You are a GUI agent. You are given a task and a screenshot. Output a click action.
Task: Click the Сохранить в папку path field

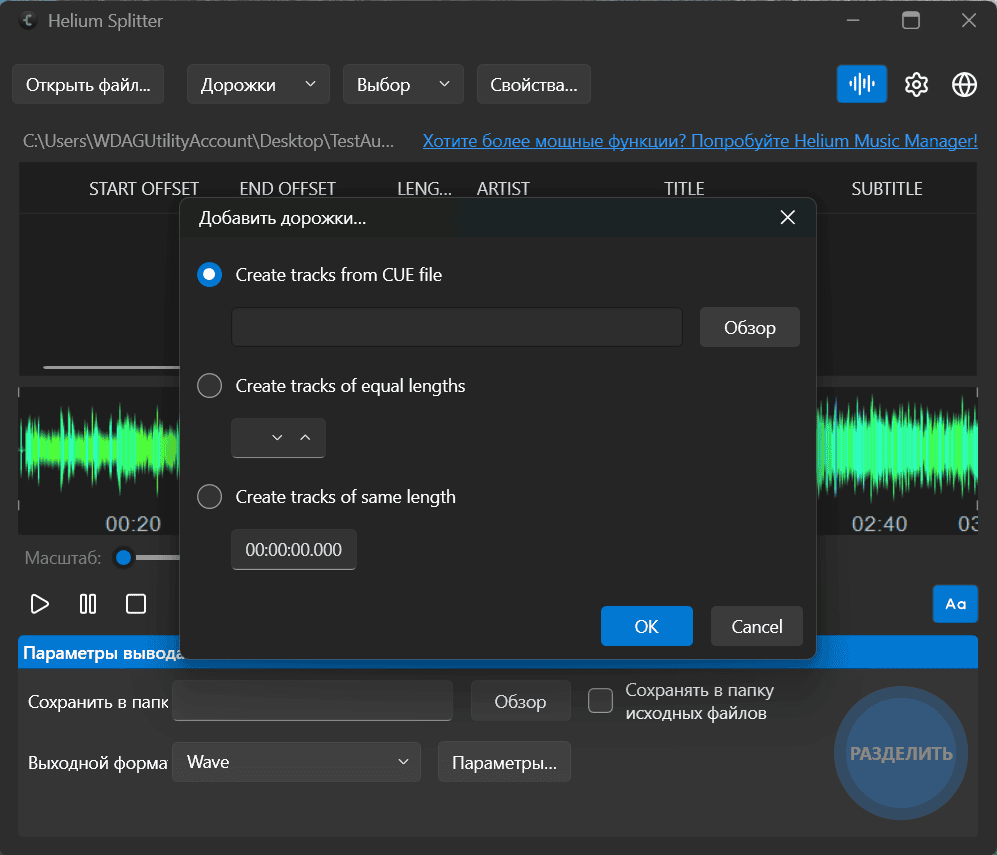[312, 701]
